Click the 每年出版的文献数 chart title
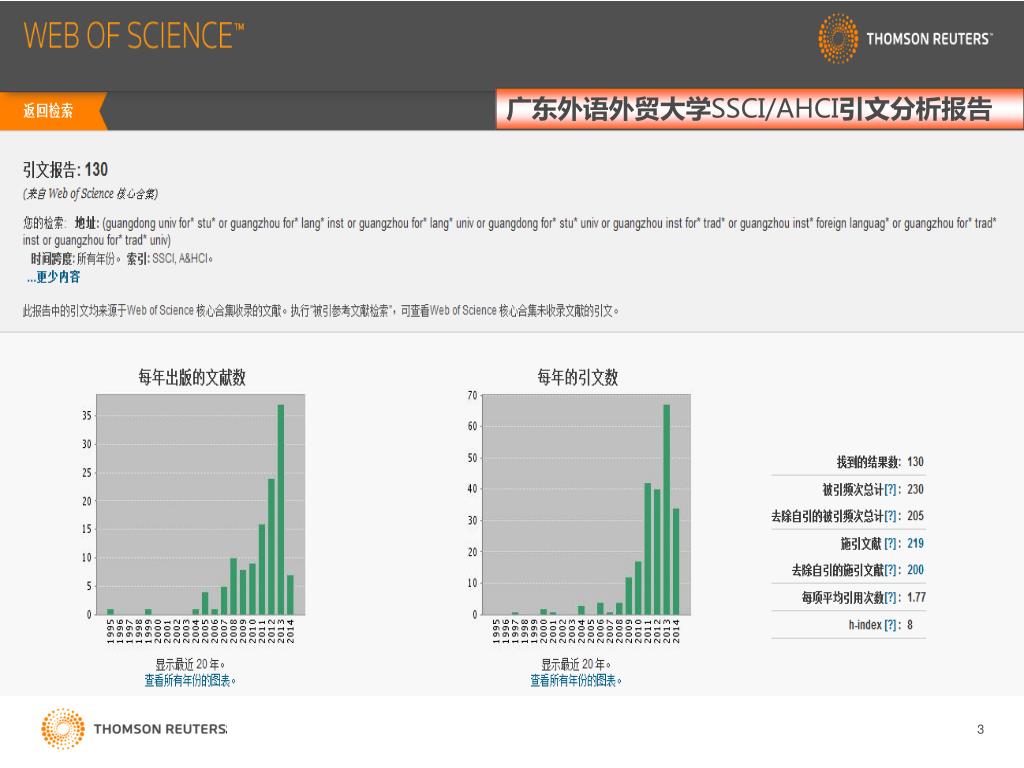Screen dimensions: 1024x768 192,377
